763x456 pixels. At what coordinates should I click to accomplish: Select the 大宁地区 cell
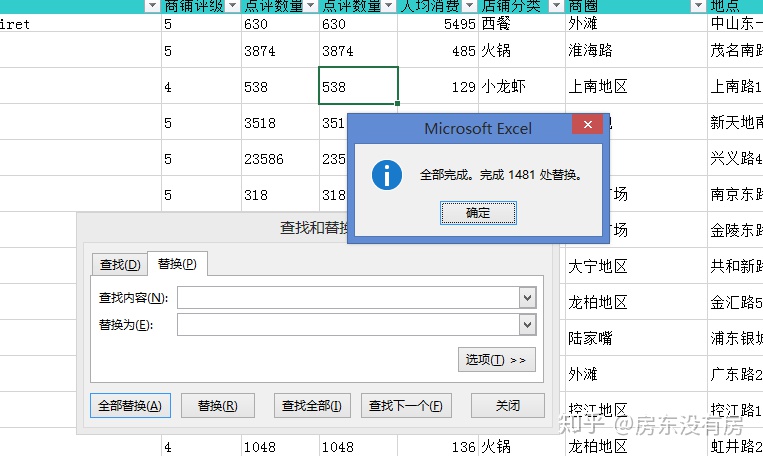pos(636,266)
